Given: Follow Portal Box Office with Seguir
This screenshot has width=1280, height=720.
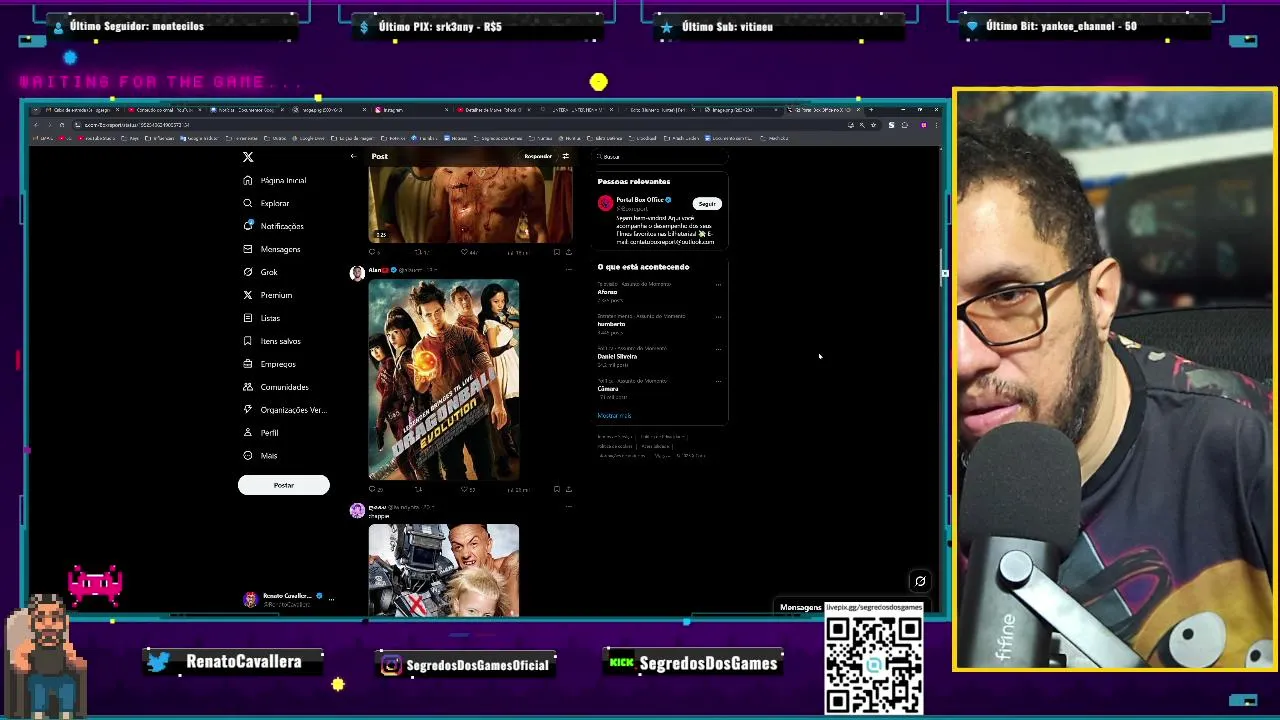Looking at the screenshot, I should coord(707,204).
